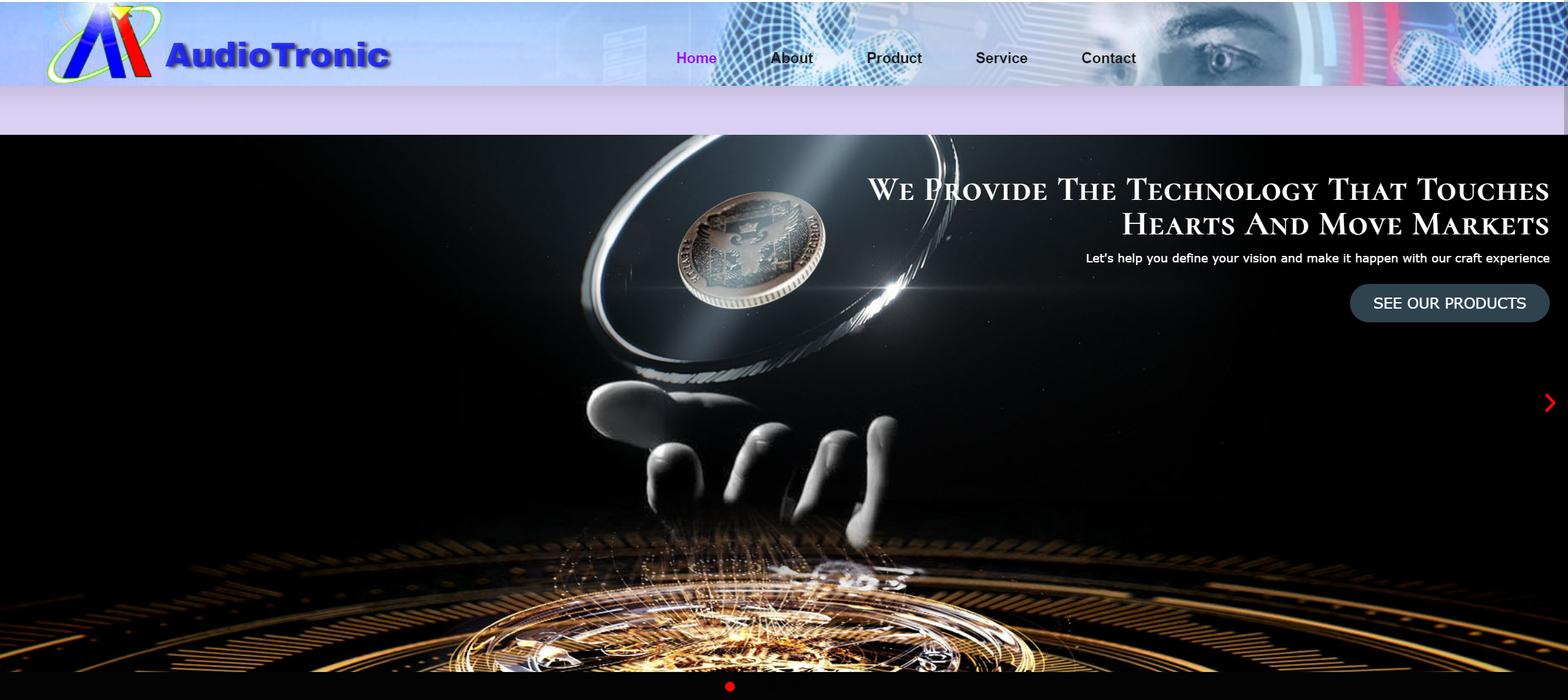
Task: Advance slider with red next arrow
Action: 1550,403
